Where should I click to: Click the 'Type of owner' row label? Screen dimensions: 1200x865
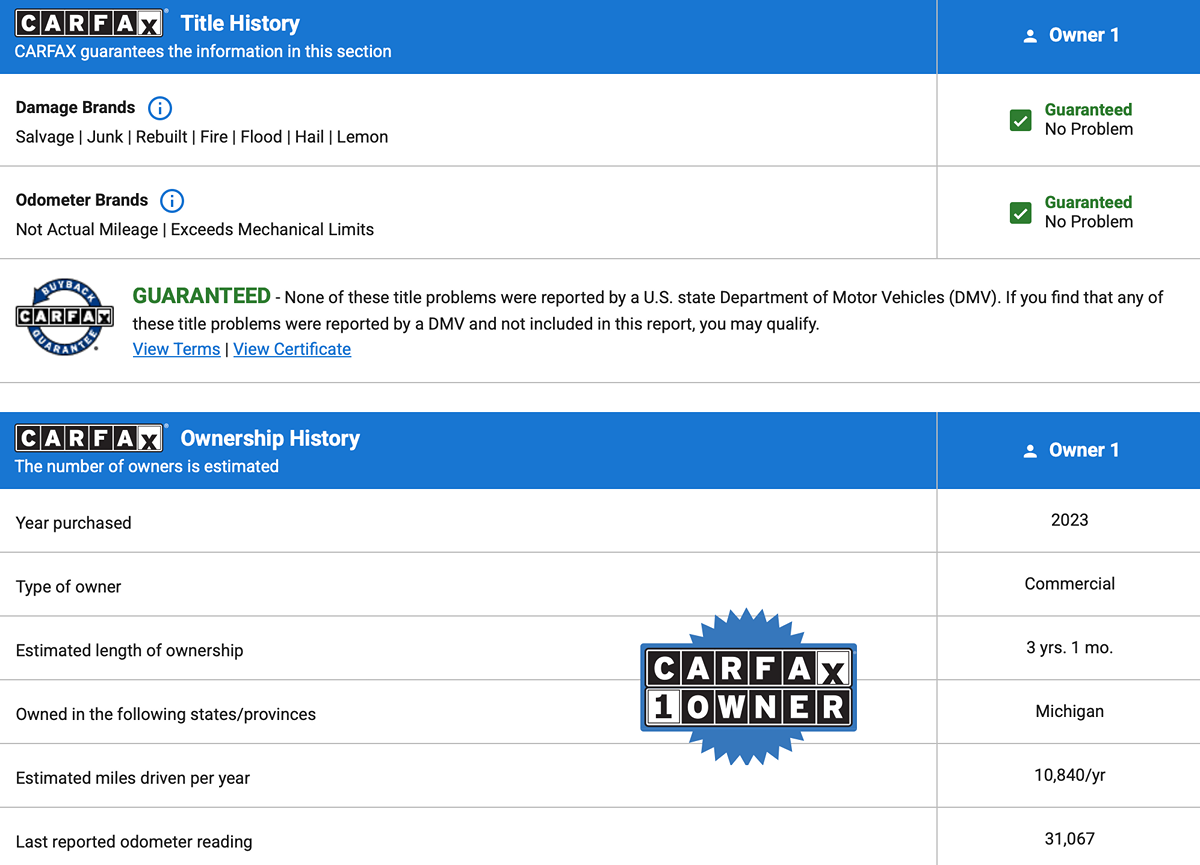tap(68, 587)
